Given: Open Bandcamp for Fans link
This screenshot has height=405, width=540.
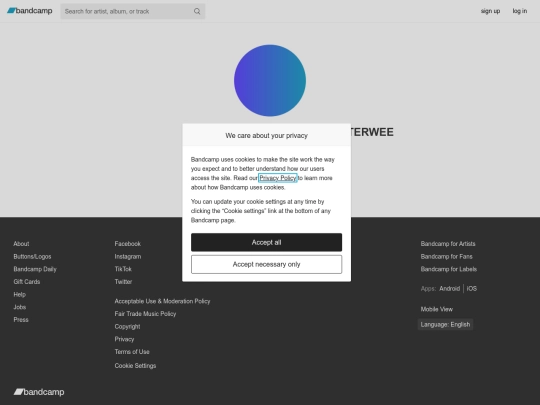Looking at the screenshot, I should (447, 257).
